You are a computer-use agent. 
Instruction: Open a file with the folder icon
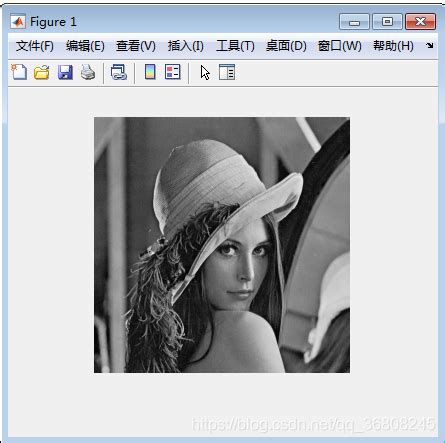pyautogui.click(x=42, y=72)
